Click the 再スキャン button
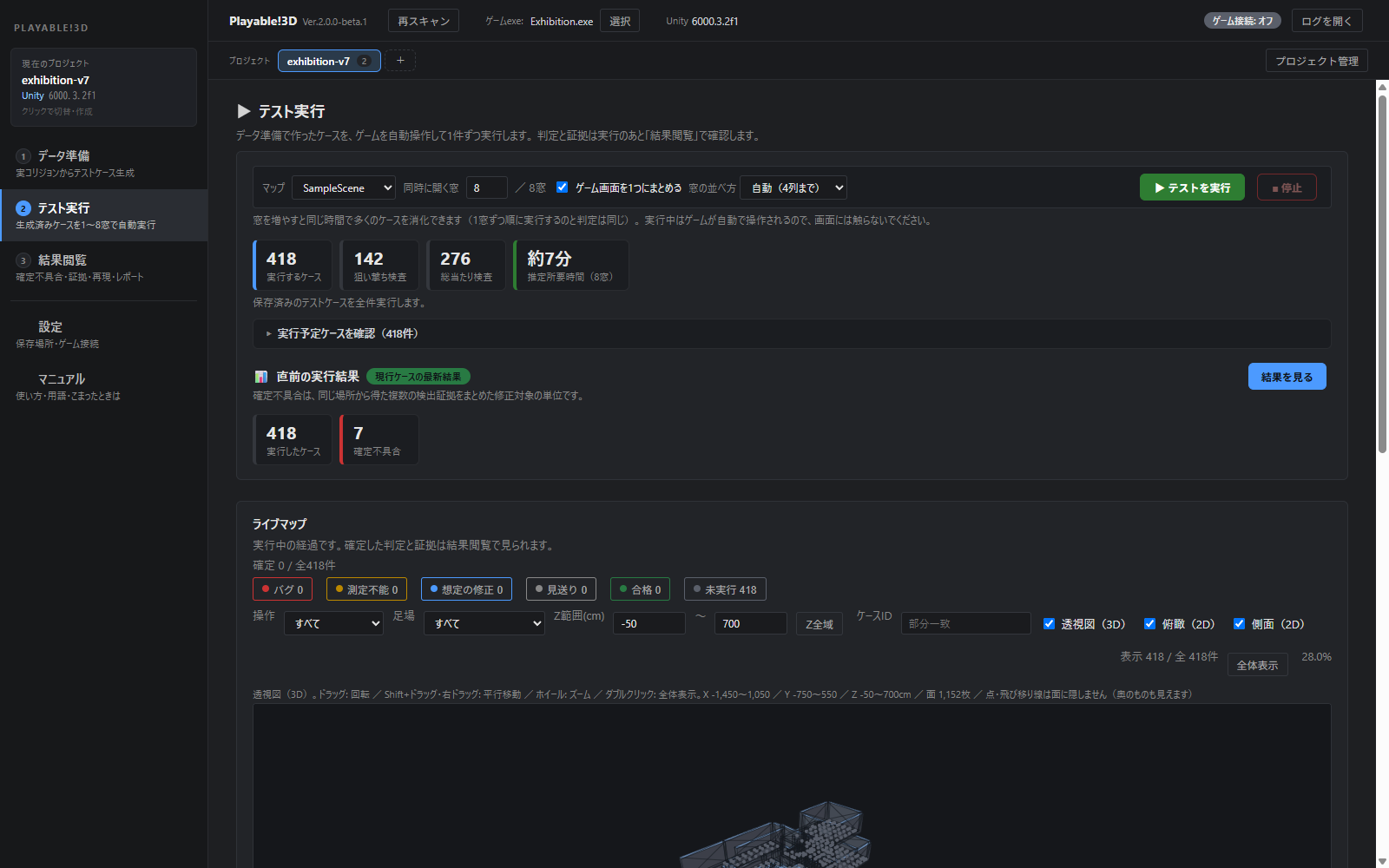This screenshot has height=868, width=1389. tap(424, 21)
